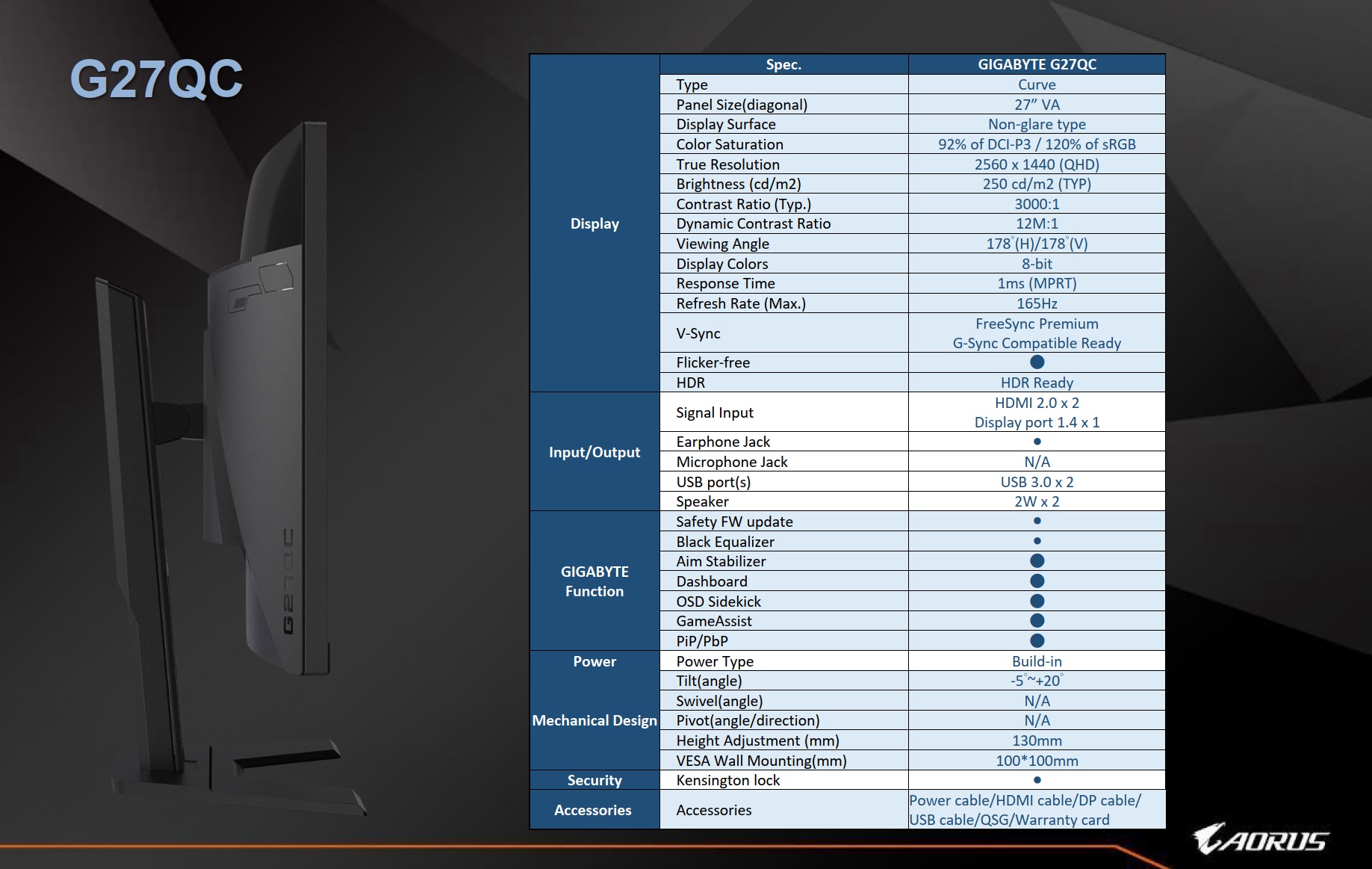Click the '165Hz' refresh rate value

(x=1037, y=303)
